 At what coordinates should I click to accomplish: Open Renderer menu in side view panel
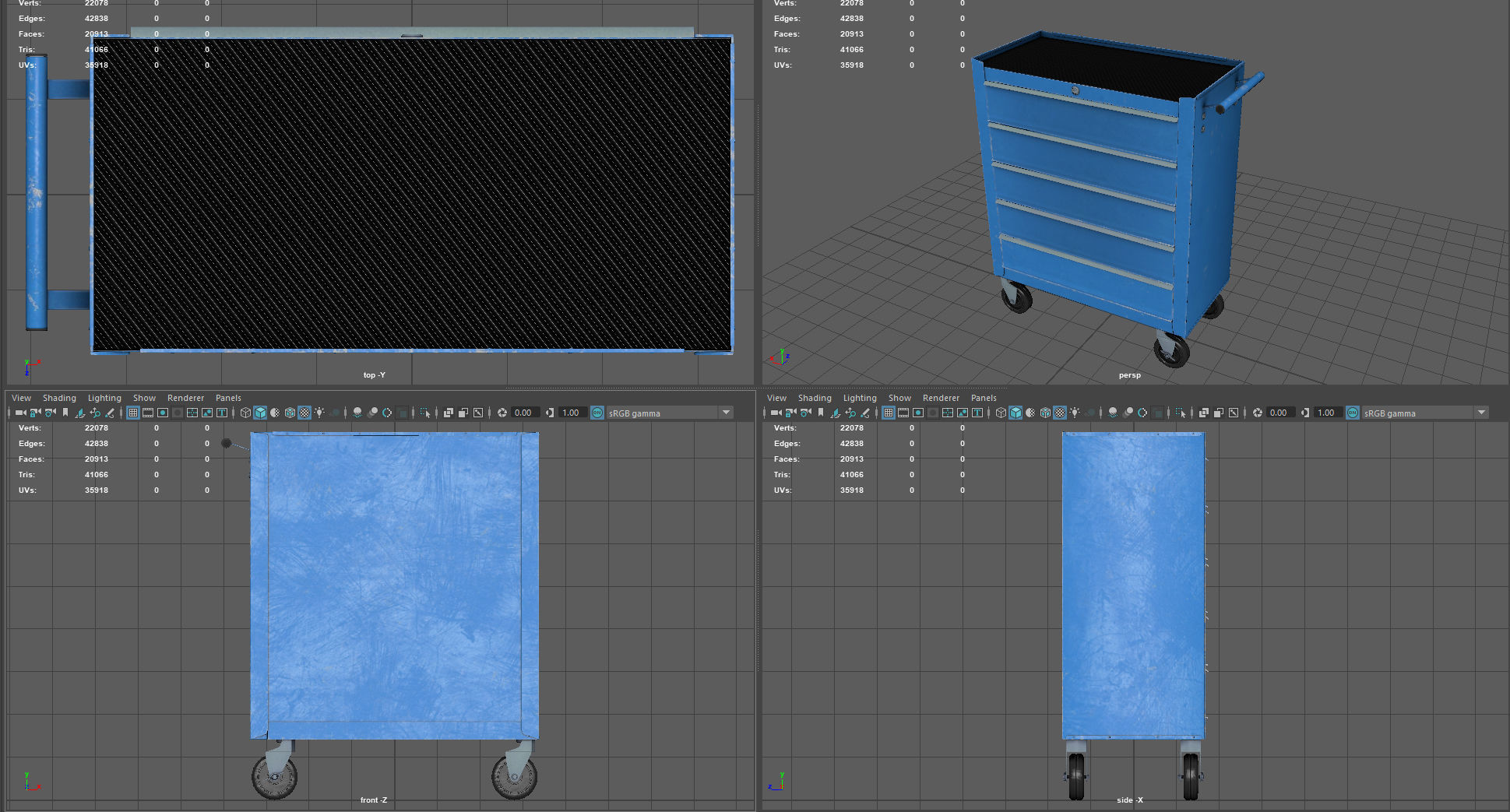(941, 398)
